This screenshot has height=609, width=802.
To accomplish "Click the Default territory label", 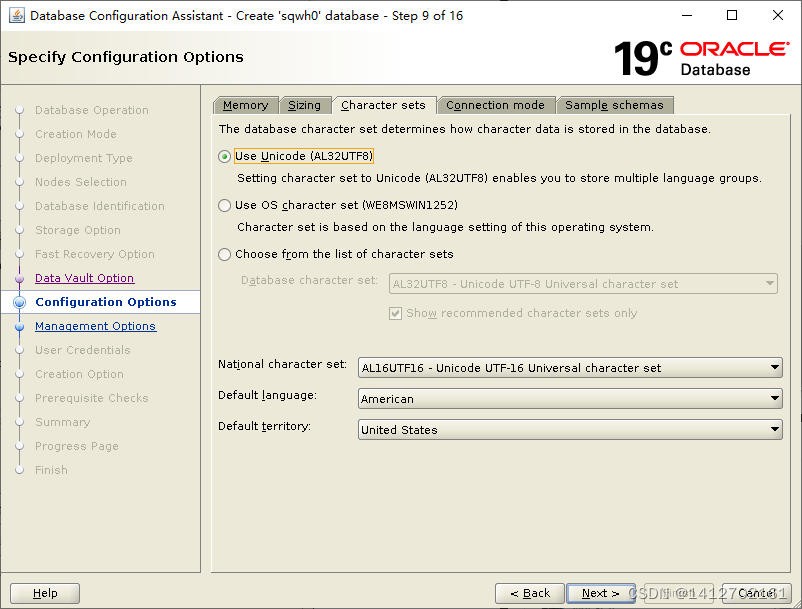I will point(264,426).
